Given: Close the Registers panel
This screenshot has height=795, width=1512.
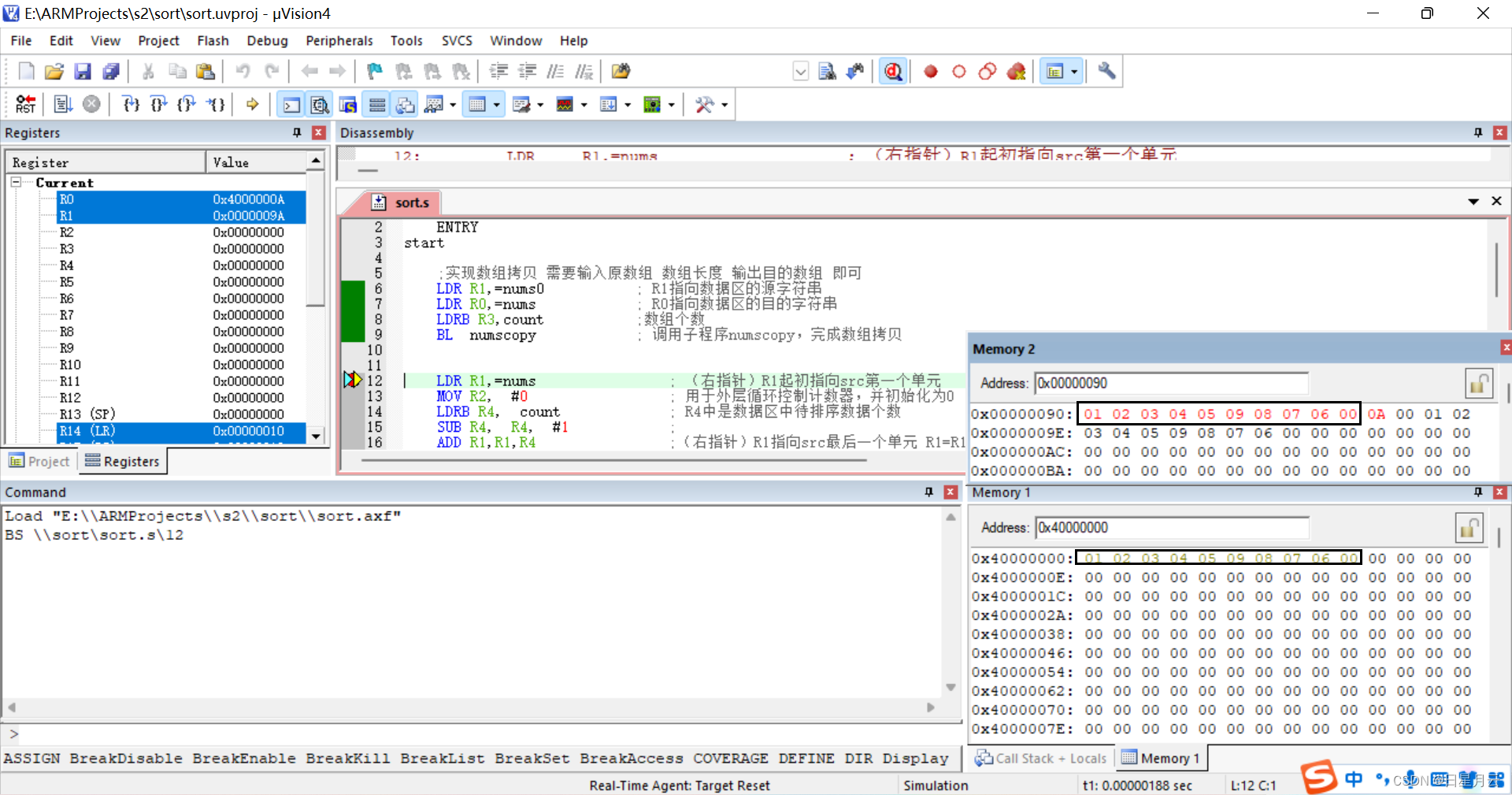Looking at the screenshot, I should pyautogui.click(x=319, y=133).
